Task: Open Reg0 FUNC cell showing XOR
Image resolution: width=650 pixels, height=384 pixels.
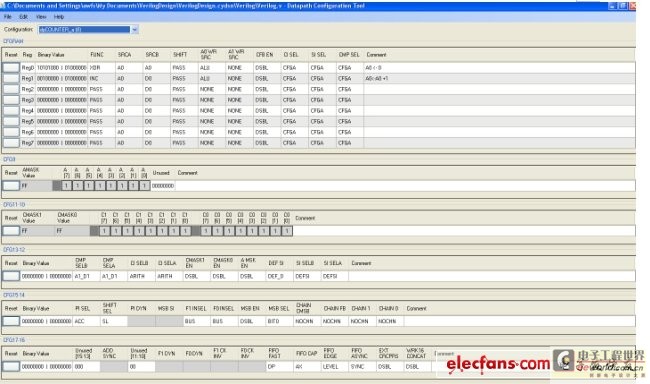Action: point(101,68)
